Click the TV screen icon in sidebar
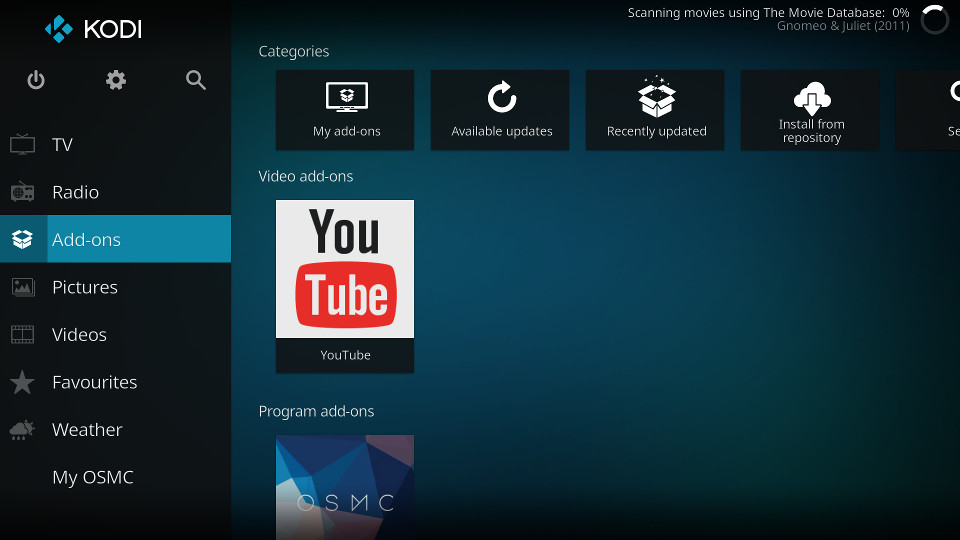Viewport: 960px width, 540px height. coord(23,144)
